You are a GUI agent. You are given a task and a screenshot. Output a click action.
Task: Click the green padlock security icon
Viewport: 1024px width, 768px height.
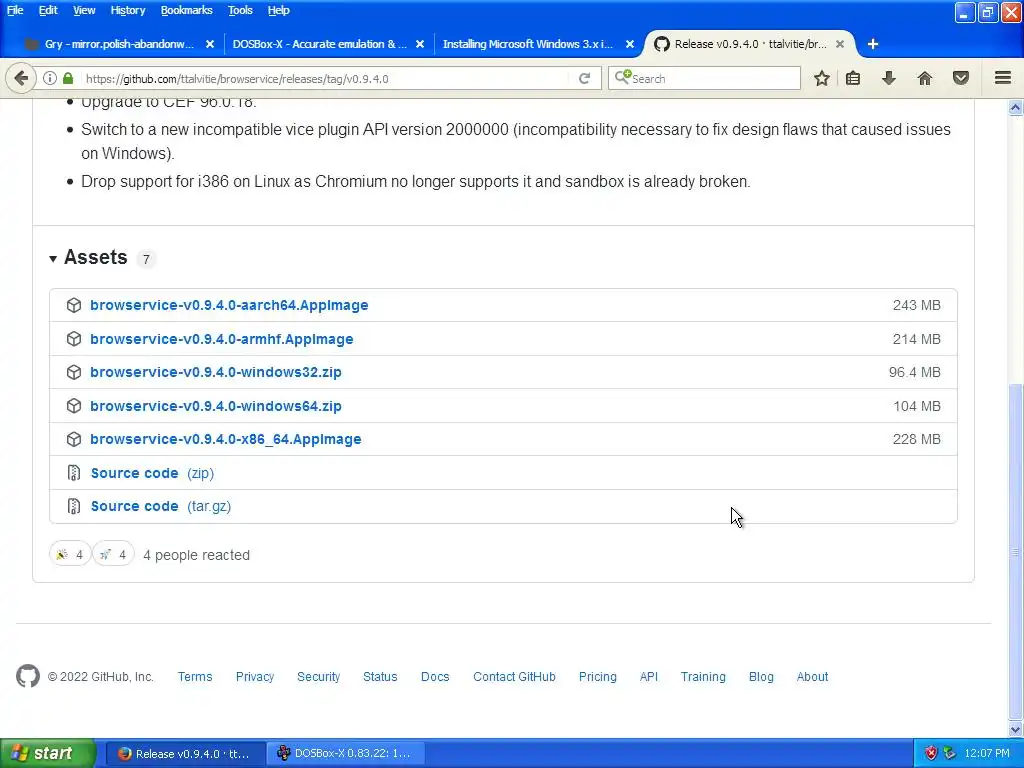pyautogui.click(x=68, y=78)
